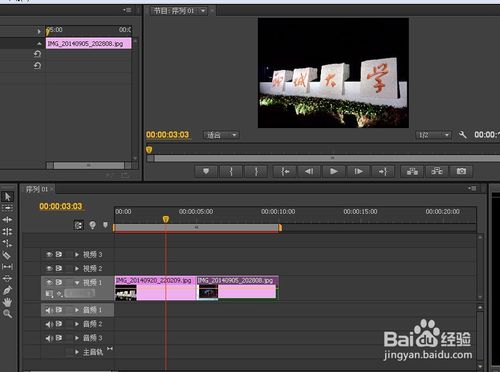This screenshot has height=372, width=500.
Task: Switch to the 序列 01 timeline tab
Action: [x=37, y=189]
